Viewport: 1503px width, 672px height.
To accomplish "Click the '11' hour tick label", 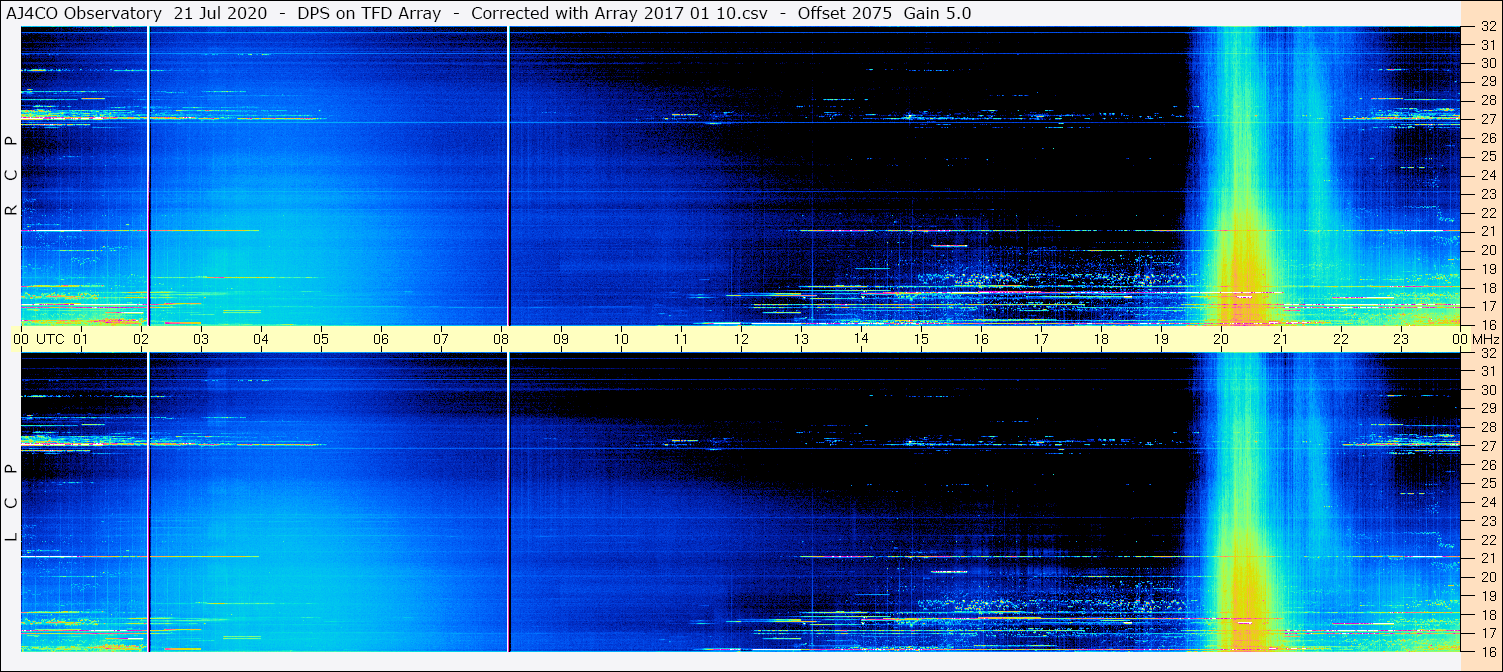I will (x=681, y=339).
